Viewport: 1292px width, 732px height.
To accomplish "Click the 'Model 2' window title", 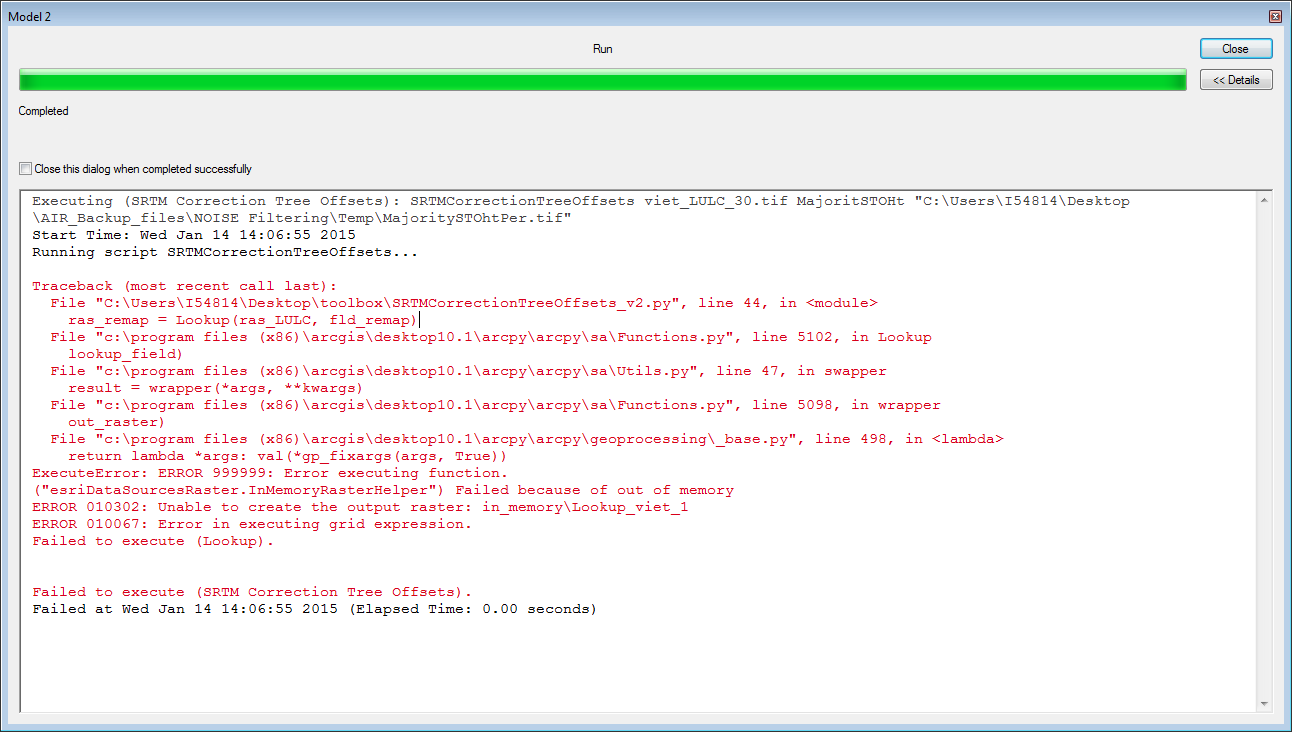I will click(30, 17).
